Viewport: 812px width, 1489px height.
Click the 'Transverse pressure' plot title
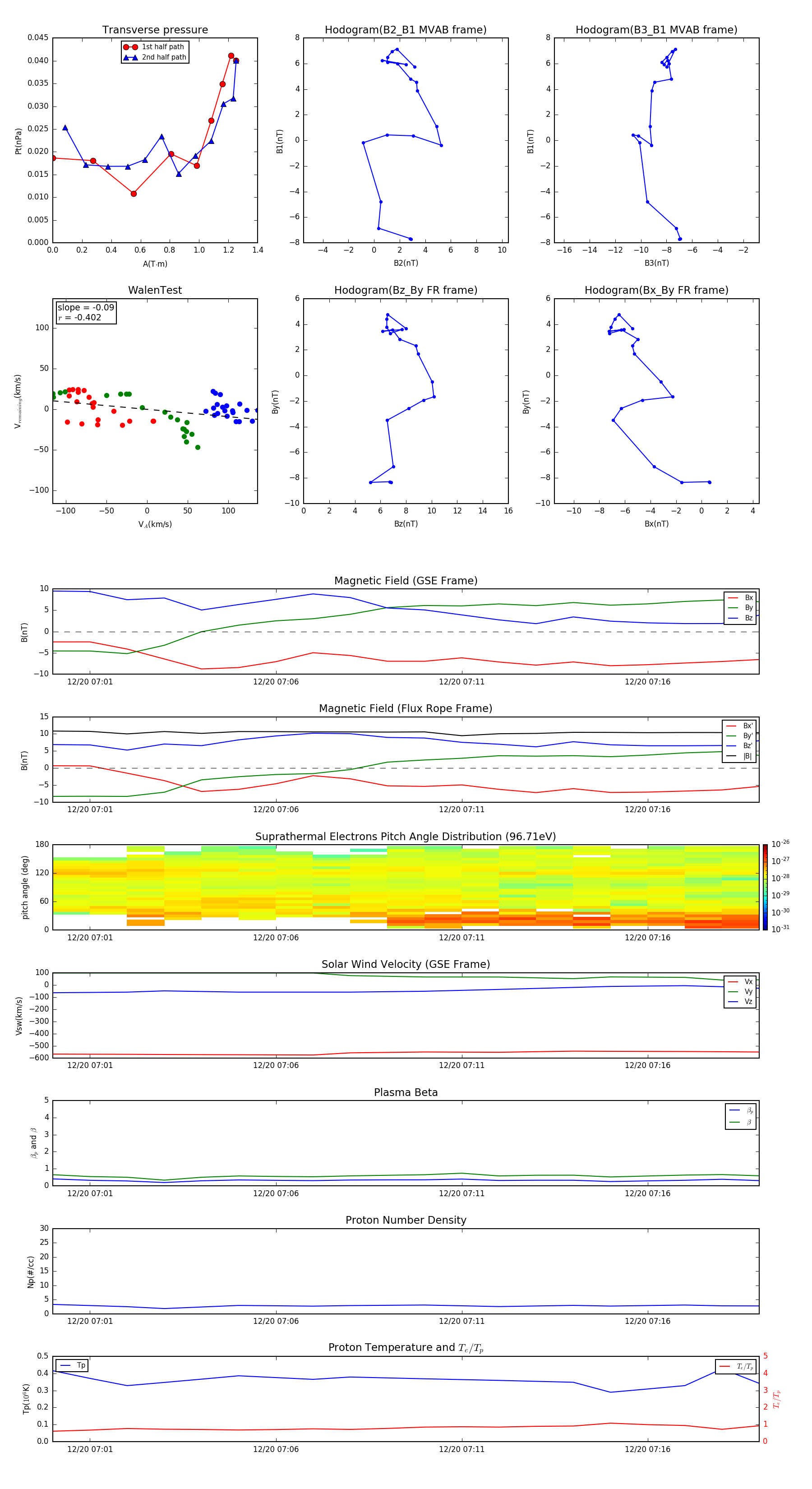tap(155, 29)
